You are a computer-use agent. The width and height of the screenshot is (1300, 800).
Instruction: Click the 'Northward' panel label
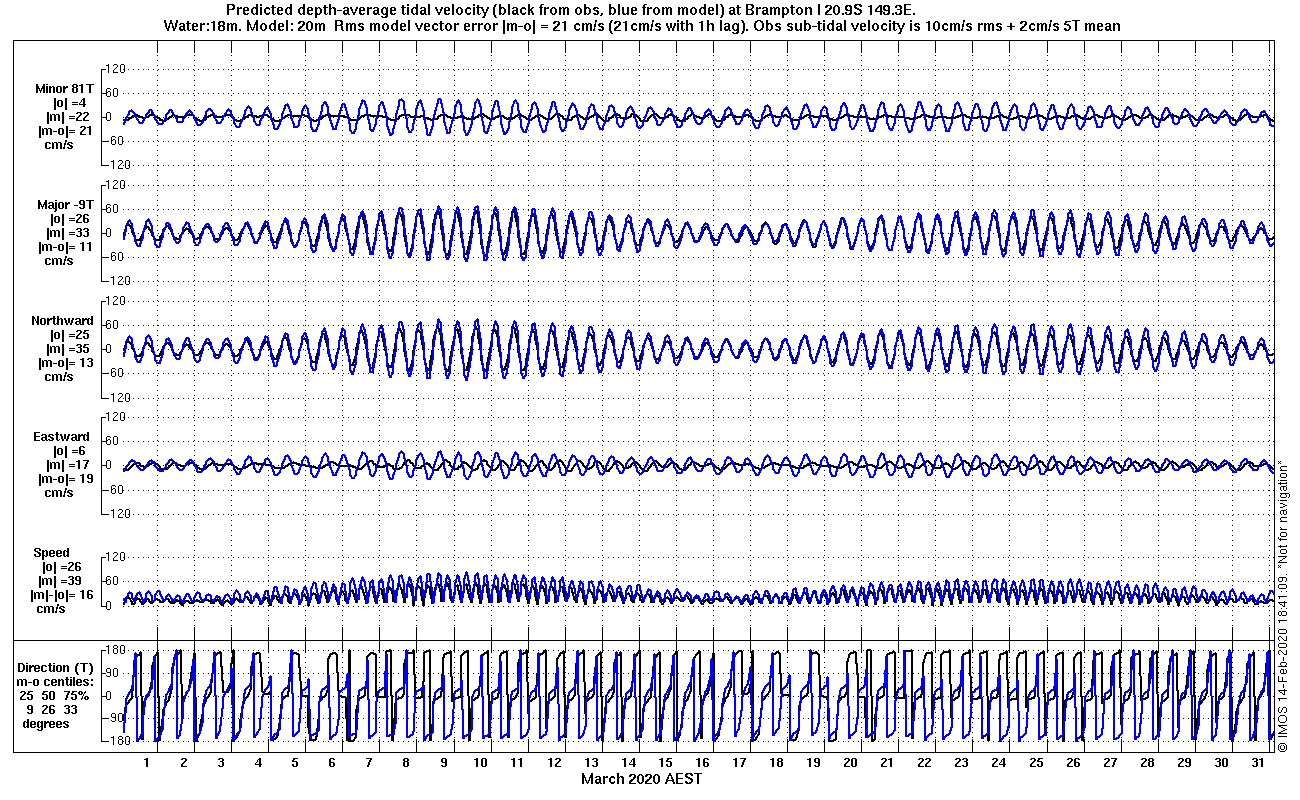(x=62, y=321)
